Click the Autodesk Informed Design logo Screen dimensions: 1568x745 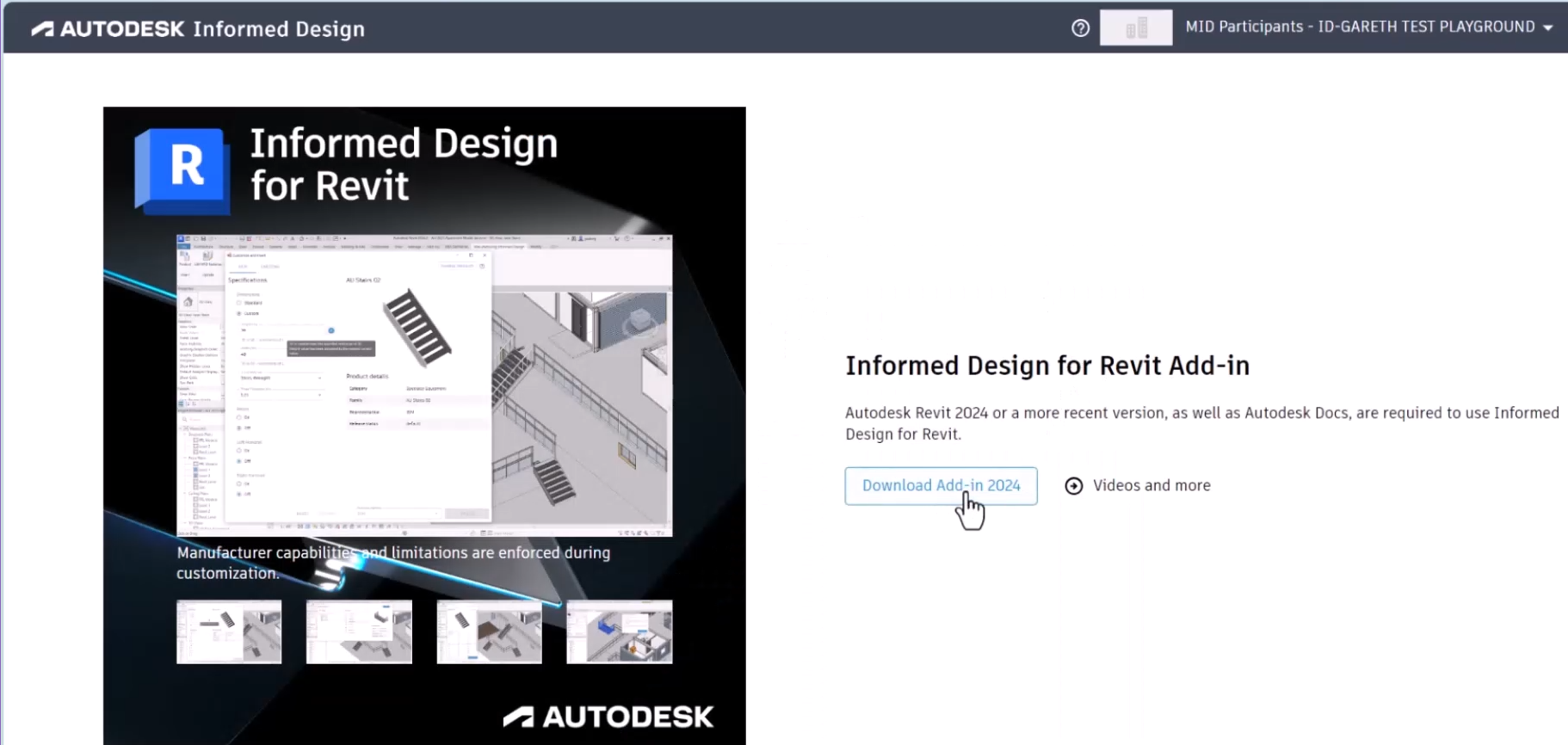coord(198,28)
